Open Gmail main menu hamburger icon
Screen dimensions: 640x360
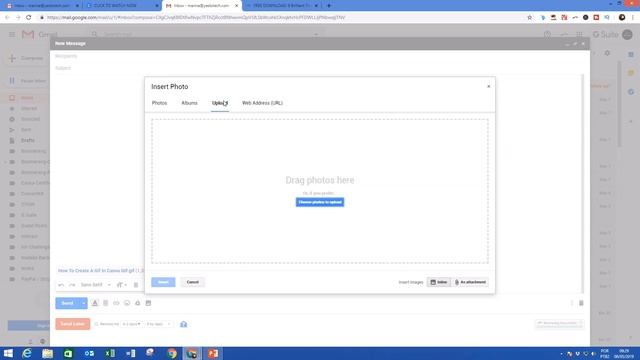[x=12, y=35]
